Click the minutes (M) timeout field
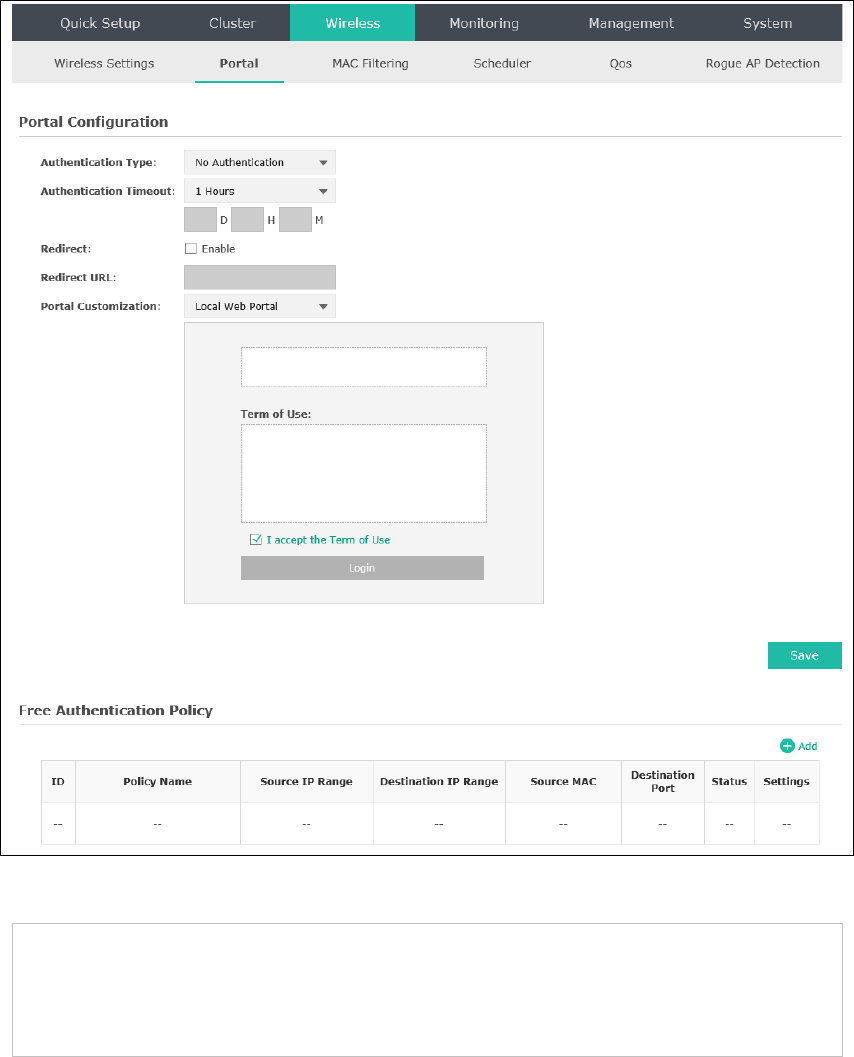 tap(295, 220)
